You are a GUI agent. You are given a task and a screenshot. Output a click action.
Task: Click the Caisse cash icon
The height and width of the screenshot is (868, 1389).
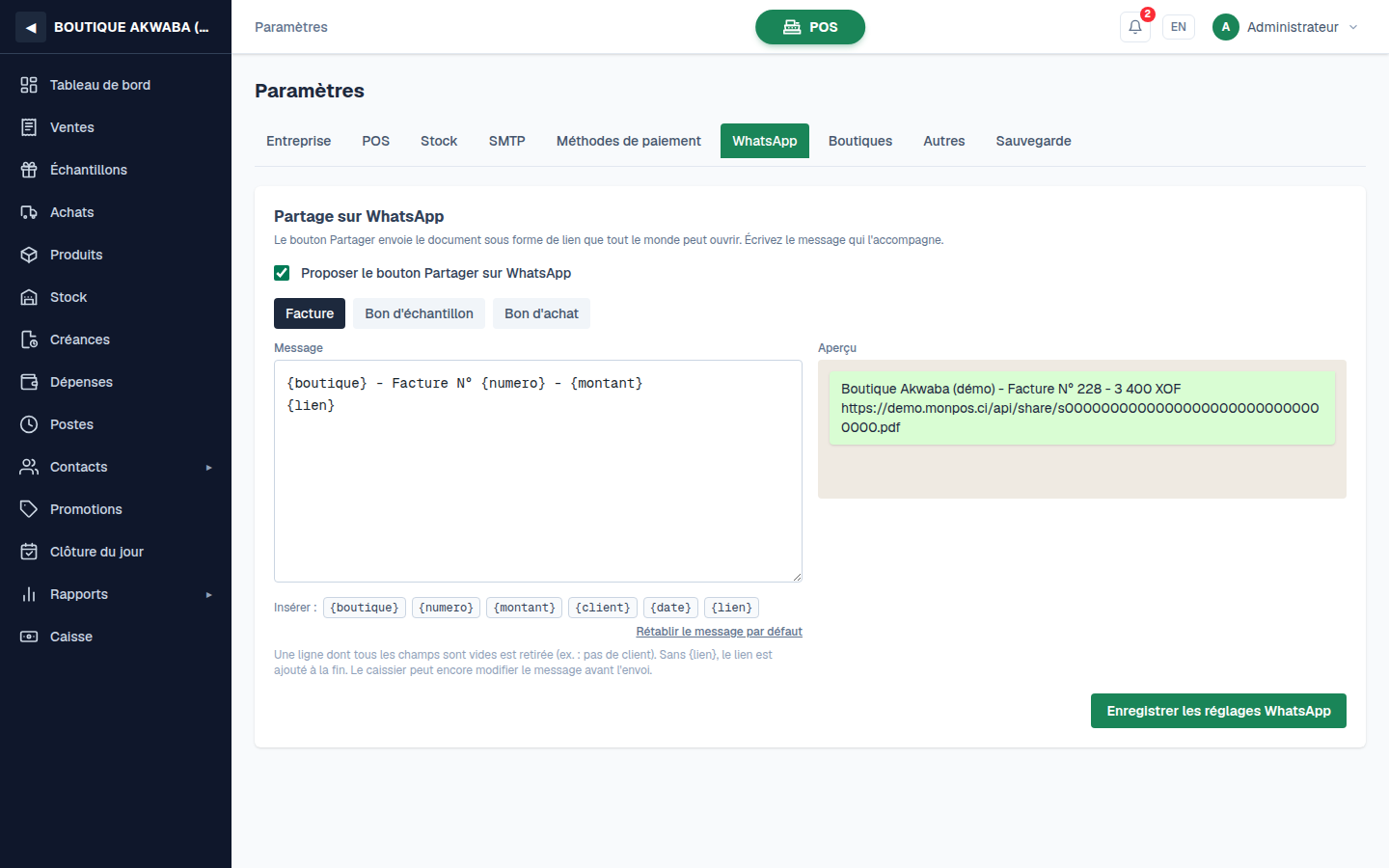tap(29, 637)
